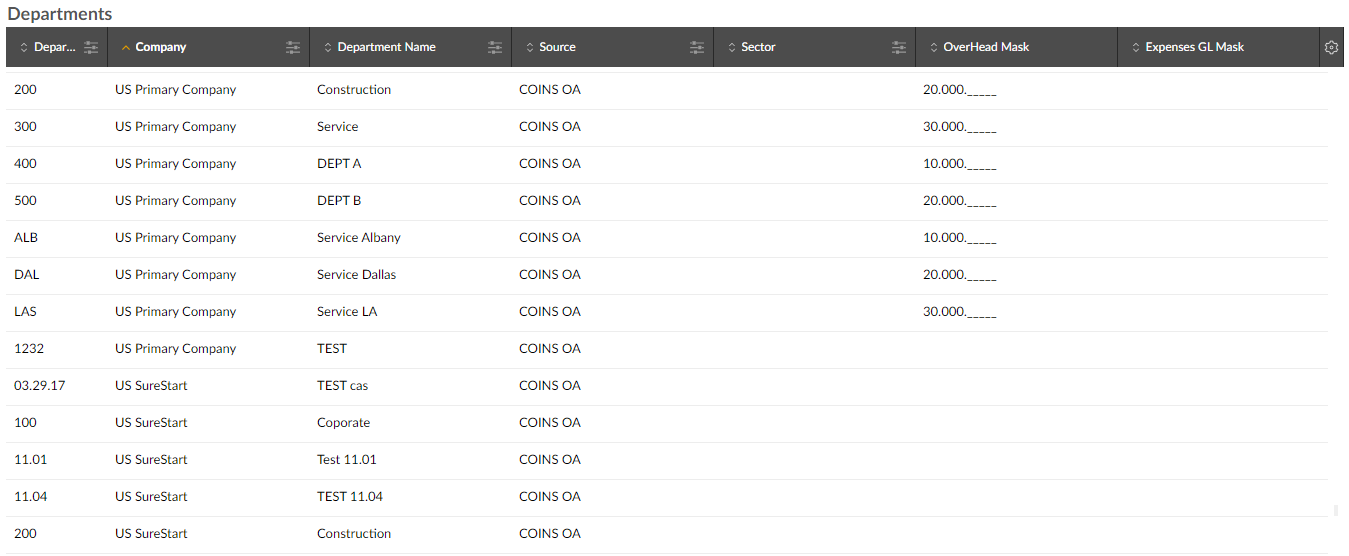Click the 30.000 overhead mask for Service LA
1349x556 pixels.
point(959,312)
